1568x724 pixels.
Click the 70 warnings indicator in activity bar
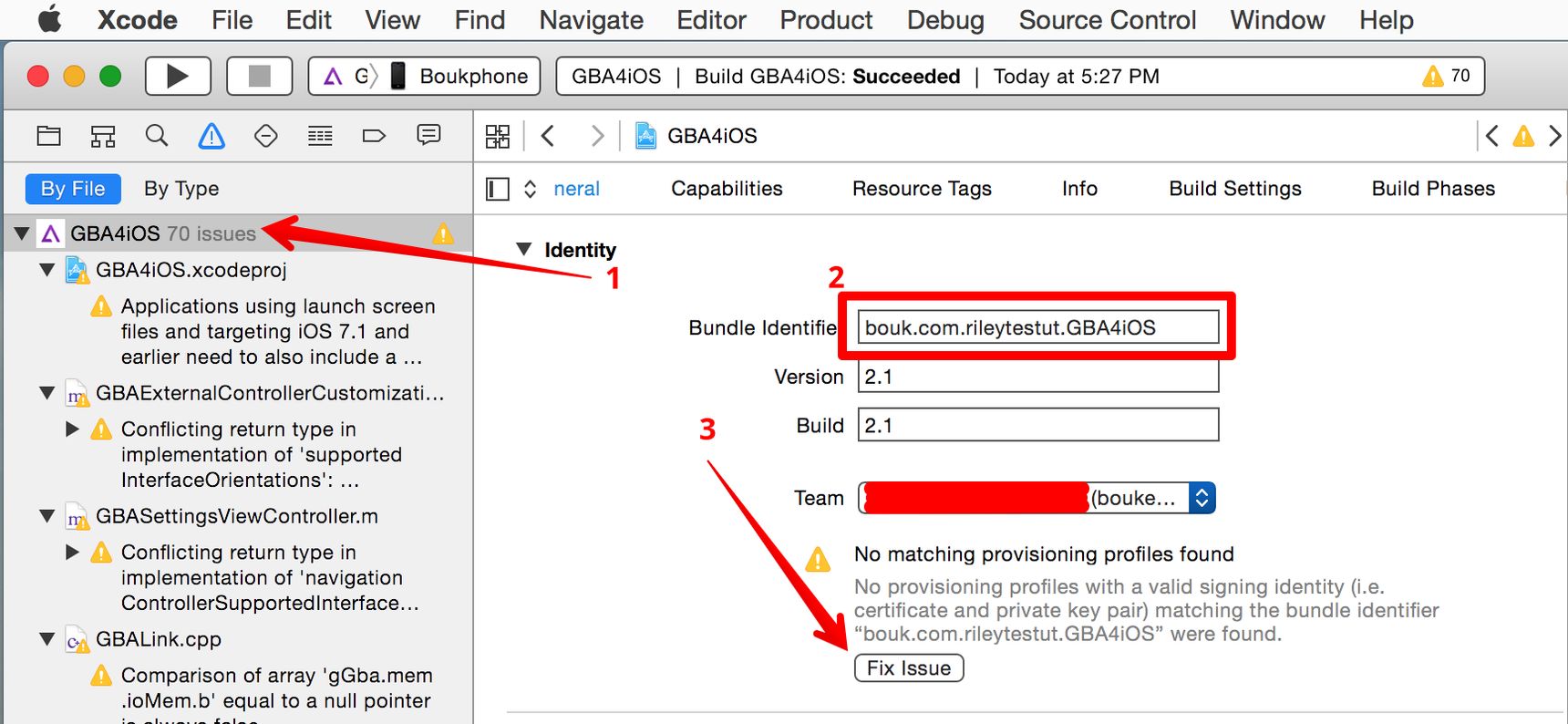1447,76
